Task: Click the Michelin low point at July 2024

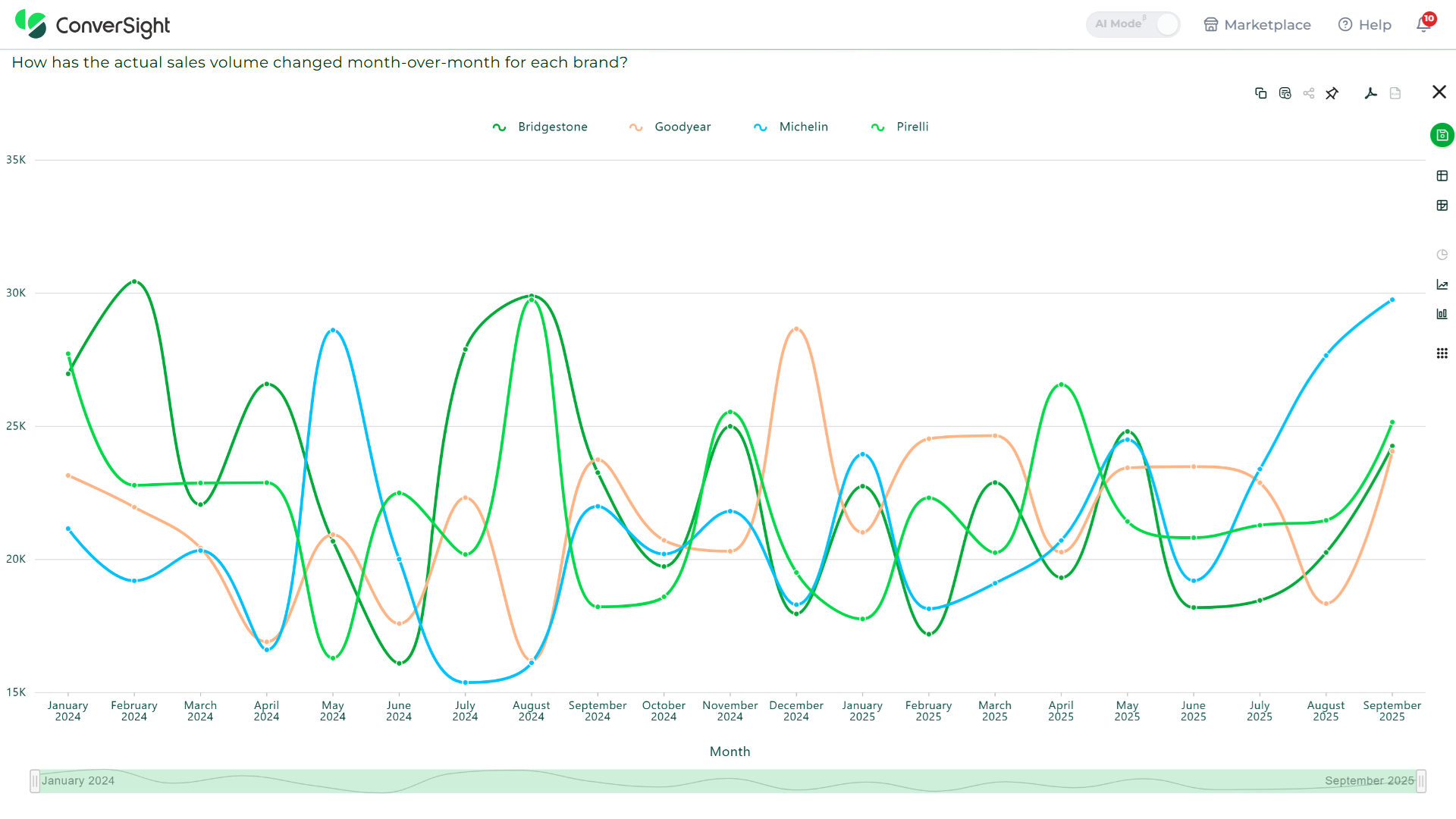Action: (465, 682)
